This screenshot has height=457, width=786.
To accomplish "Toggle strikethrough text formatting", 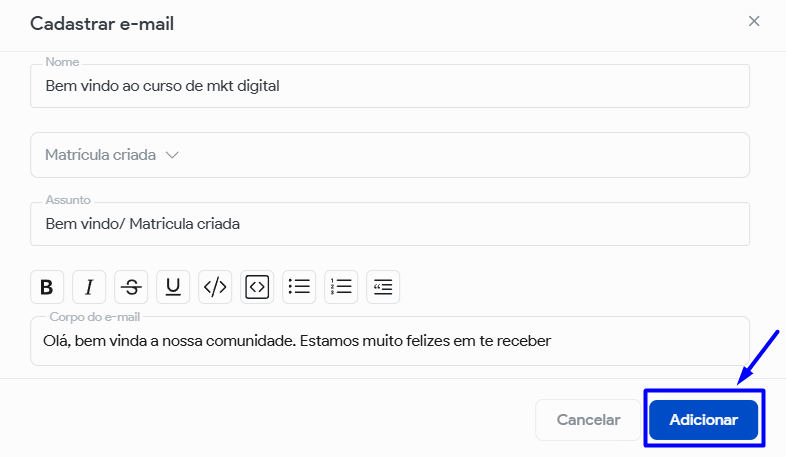I will [x=131, y=287].
